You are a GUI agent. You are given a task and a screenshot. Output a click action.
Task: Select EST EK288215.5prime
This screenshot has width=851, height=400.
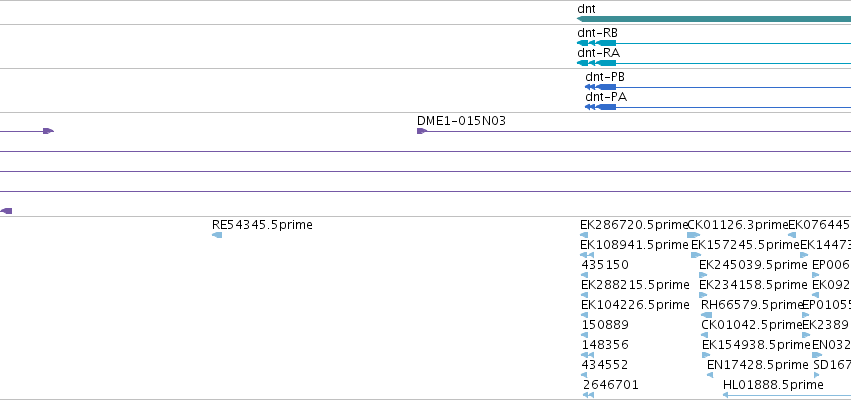(x=635, y=285)
